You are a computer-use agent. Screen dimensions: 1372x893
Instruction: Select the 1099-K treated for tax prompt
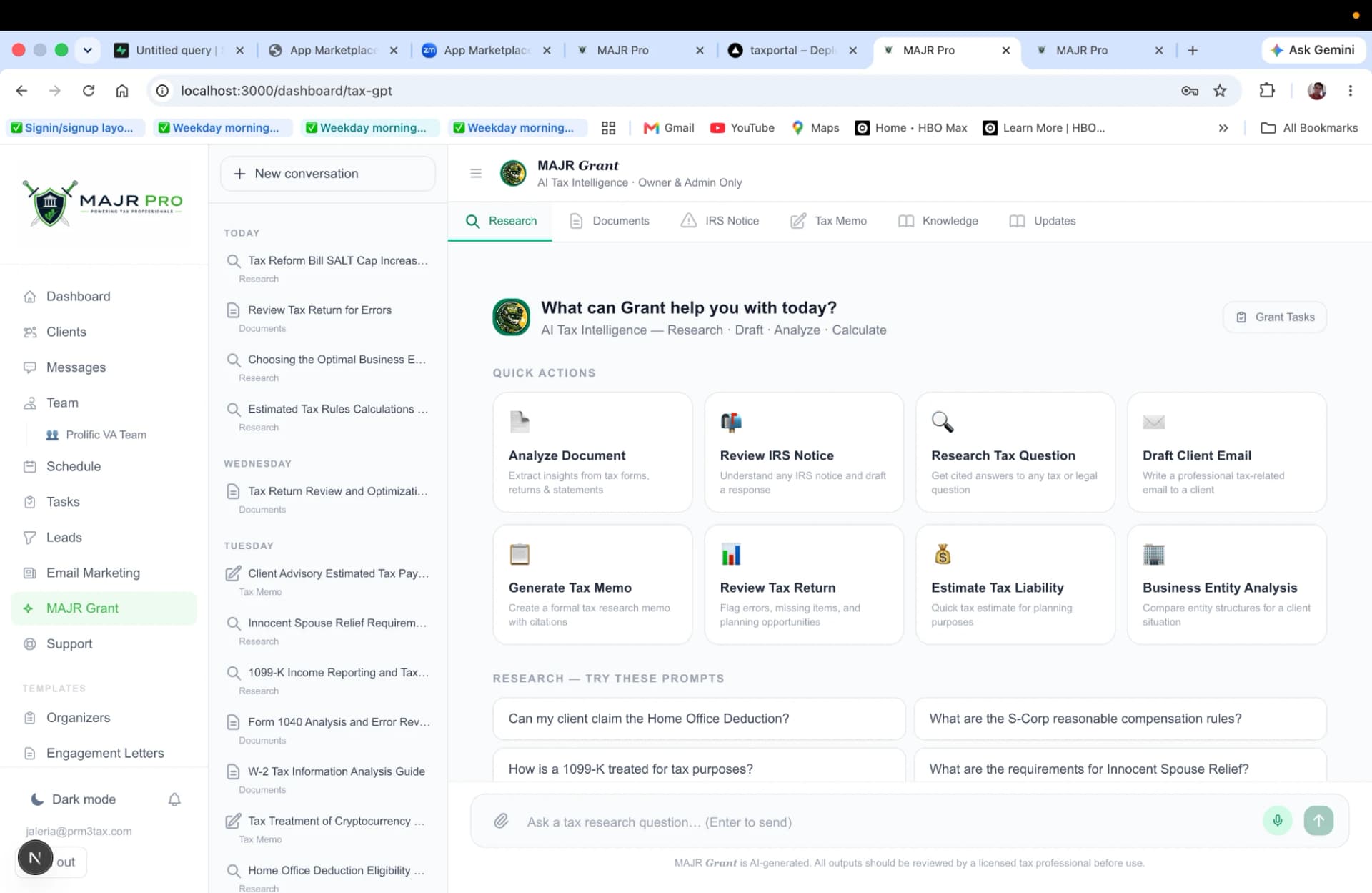(699, 766)
